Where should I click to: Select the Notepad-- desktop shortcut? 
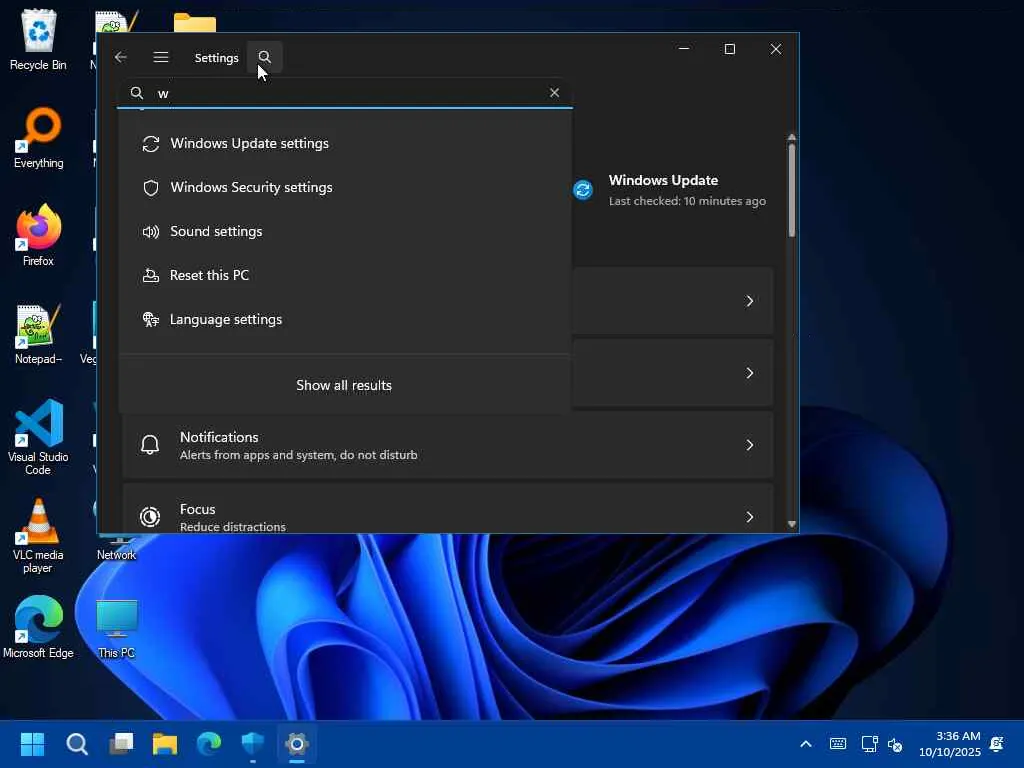pyautogui.click(x=39, y=334)
